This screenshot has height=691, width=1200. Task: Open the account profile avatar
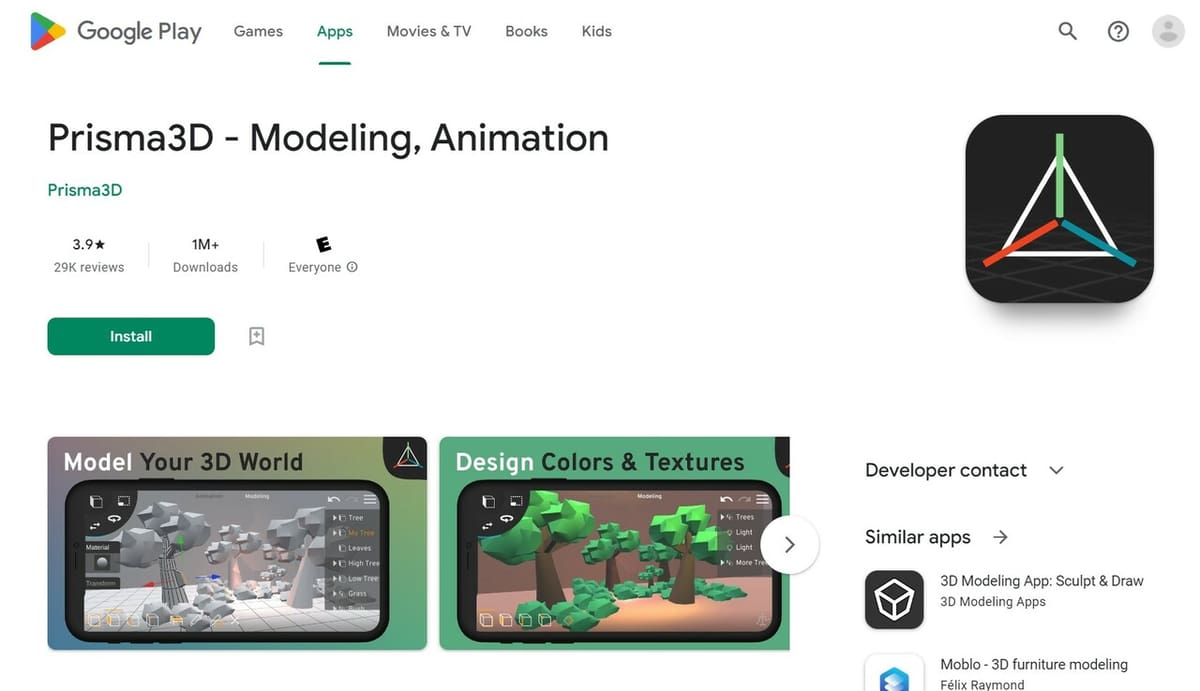pos(1168,31)
